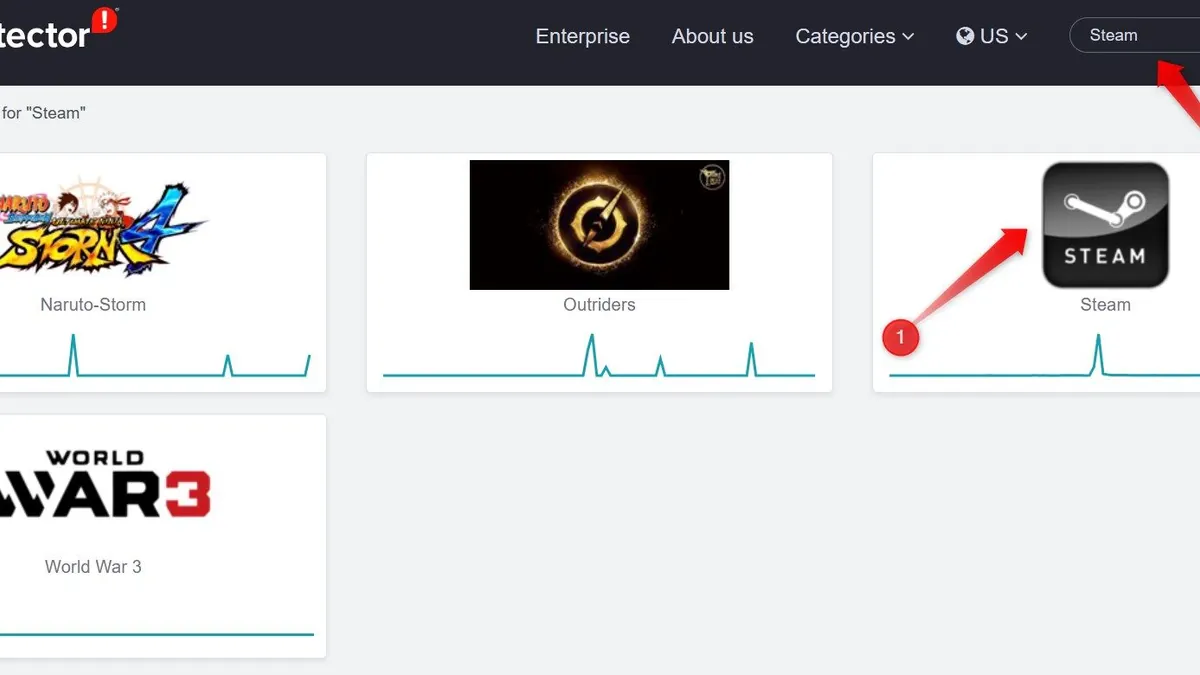
Task: Click the Outriders outage sparkline chart
Action: (599, 360)
